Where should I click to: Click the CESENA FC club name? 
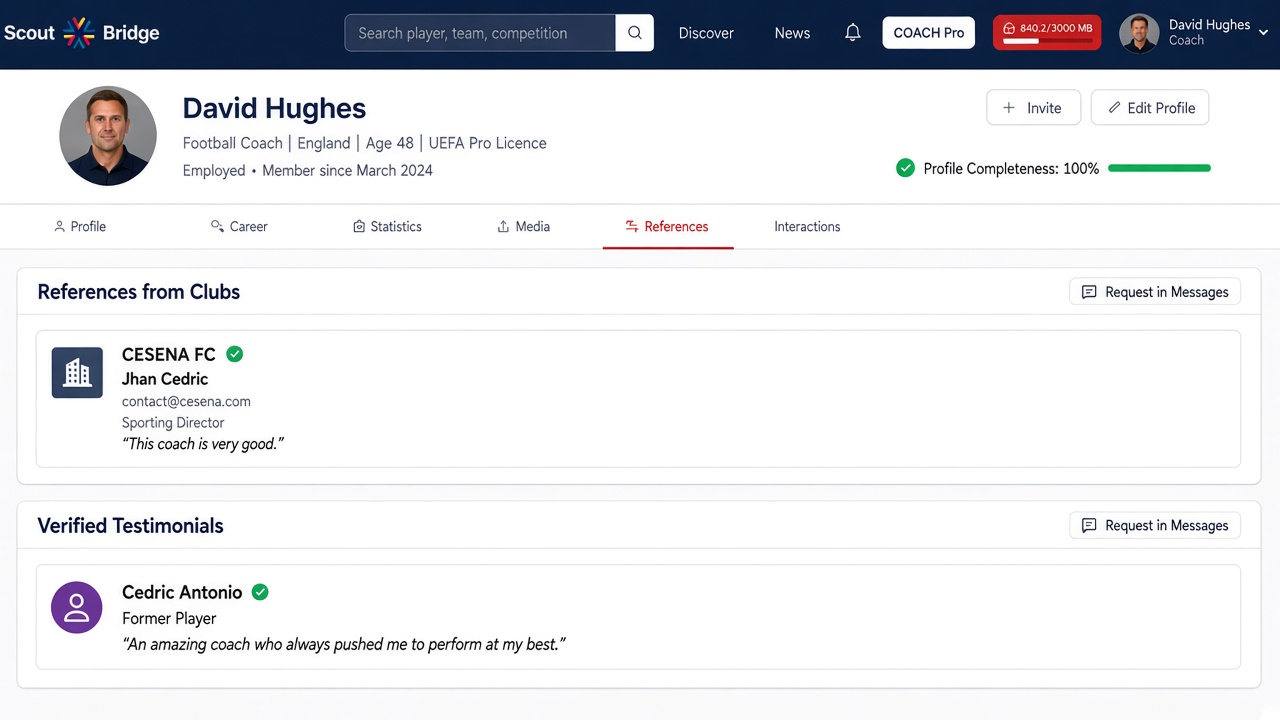pyautogui.click(x=168, y=355)
